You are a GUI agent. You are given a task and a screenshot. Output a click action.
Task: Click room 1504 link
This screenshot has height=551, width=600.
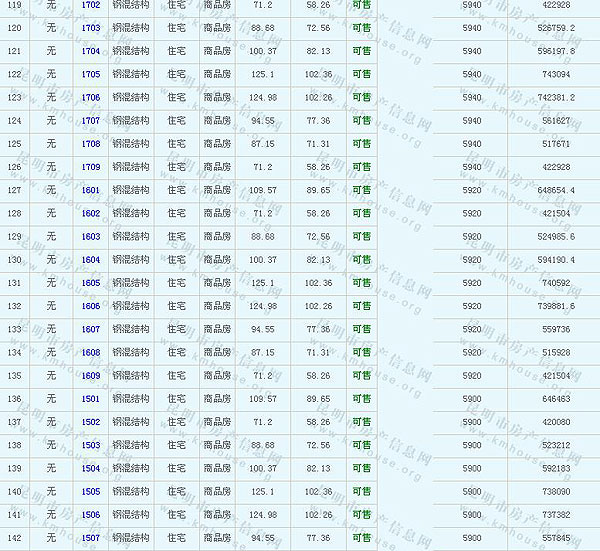[x=91, y=468]
